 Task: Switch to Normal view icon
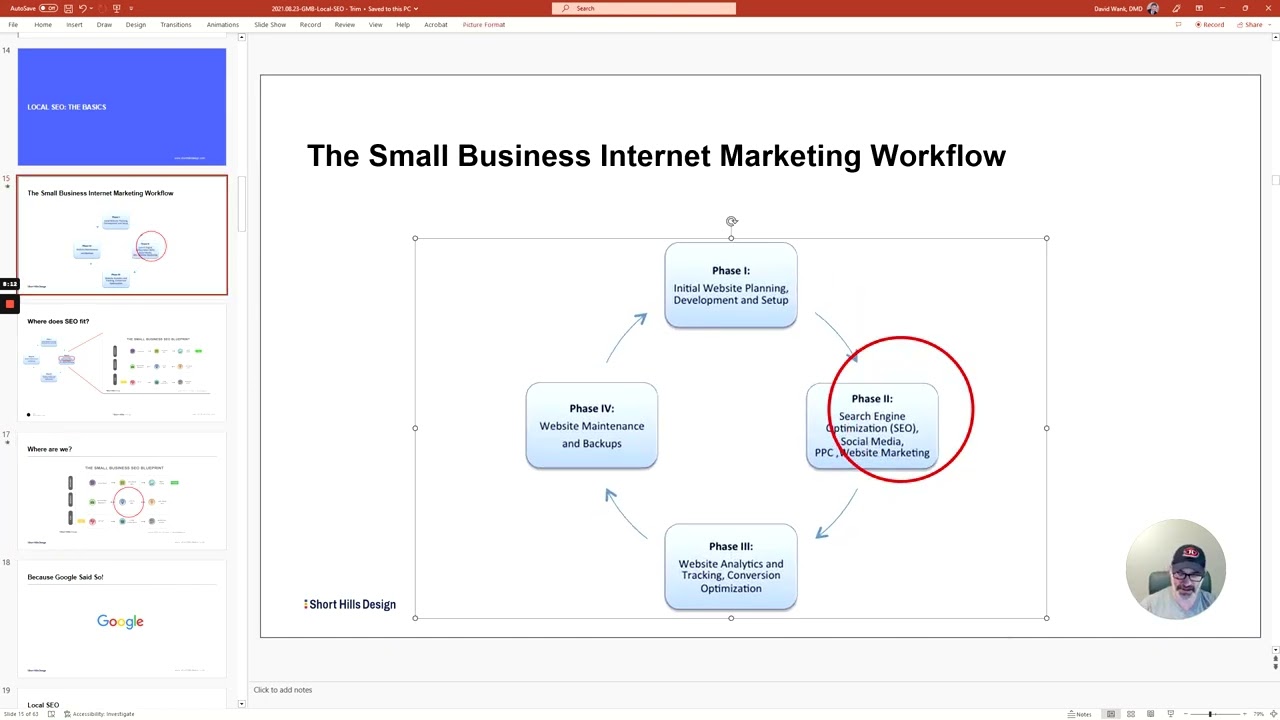point(1111,714)
